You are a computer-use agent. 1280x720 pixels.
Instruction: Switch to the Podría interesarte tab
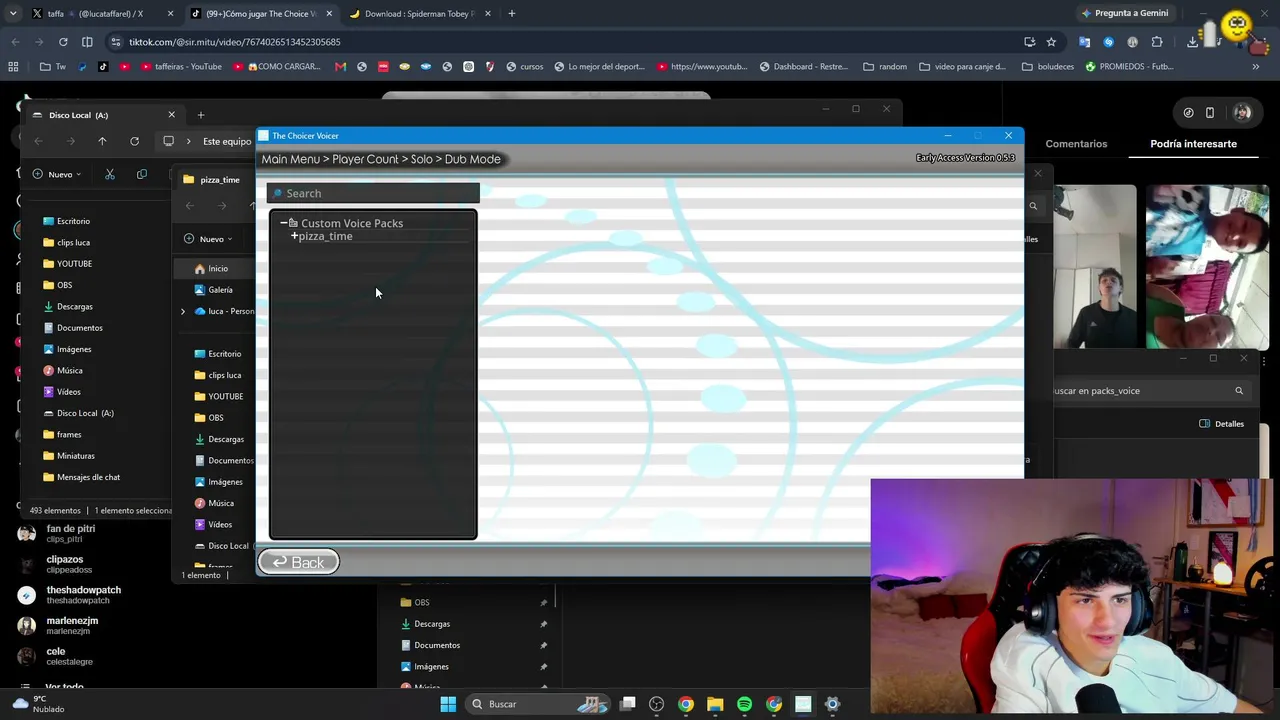(1193, 144)
